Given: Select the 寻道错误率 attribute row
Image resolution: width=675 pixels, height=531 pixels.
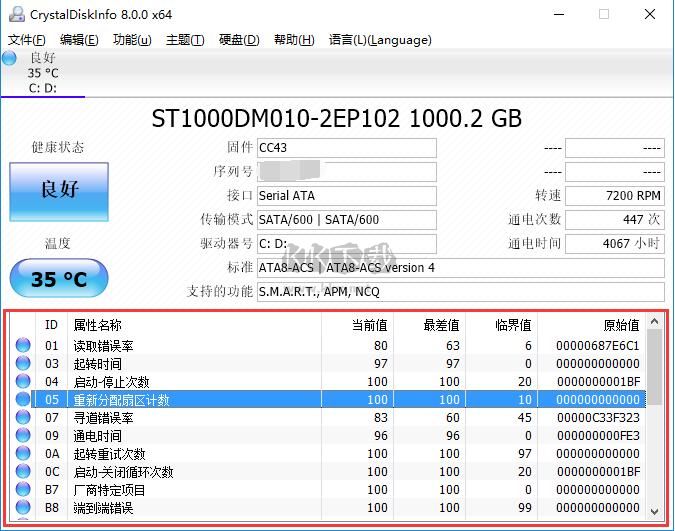Looking at the screenshot, I should [328, 417].
